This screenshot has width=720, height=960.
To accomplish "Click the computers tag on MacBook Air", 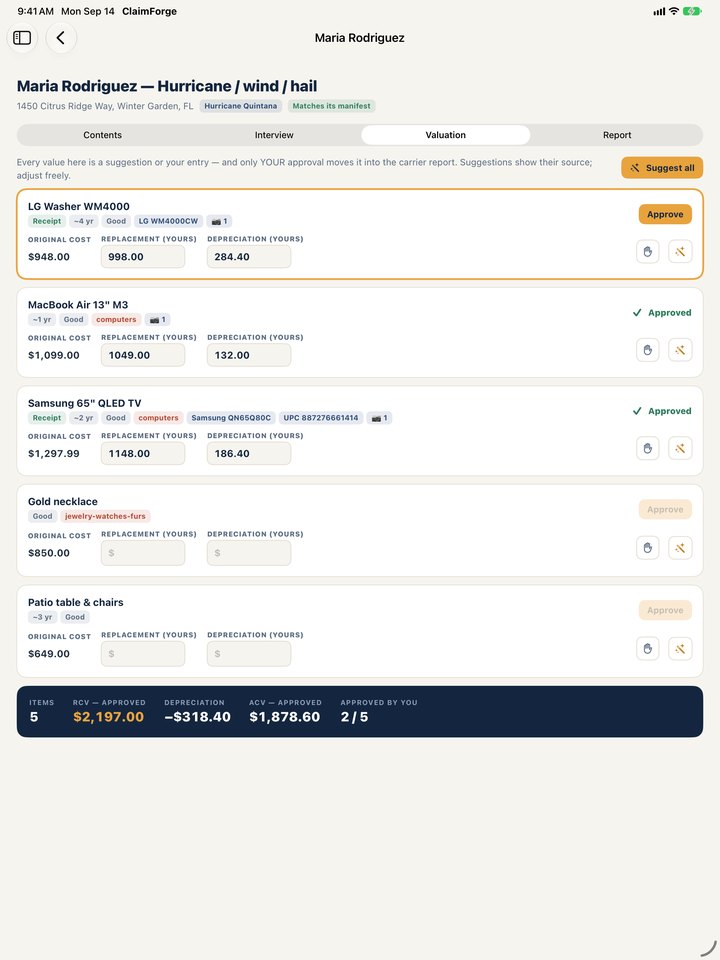I will click(116, 320).
